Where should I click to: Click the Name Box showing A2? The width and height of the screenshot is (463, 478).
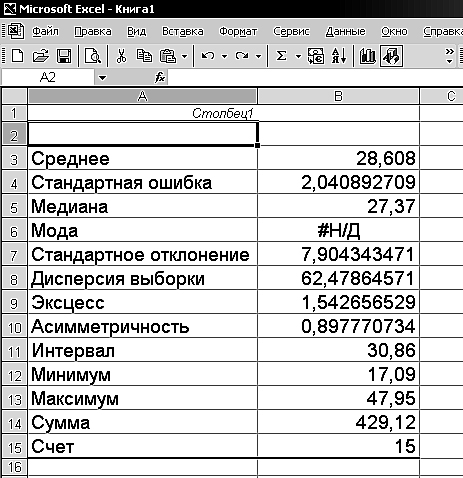tap(48, 78)
